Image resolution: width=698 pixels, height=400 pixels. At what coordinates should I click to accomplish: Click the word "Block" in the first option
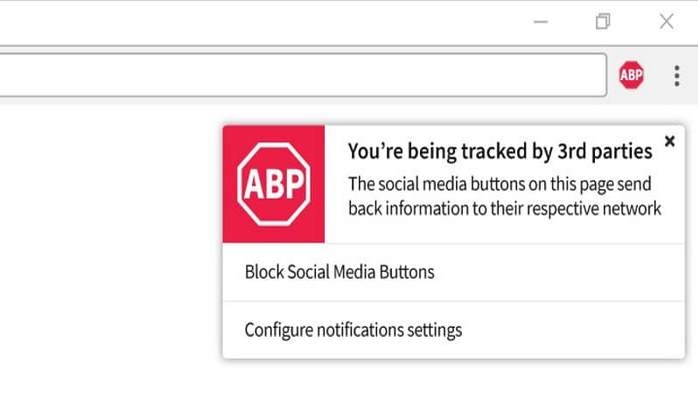tap(264, 271)
